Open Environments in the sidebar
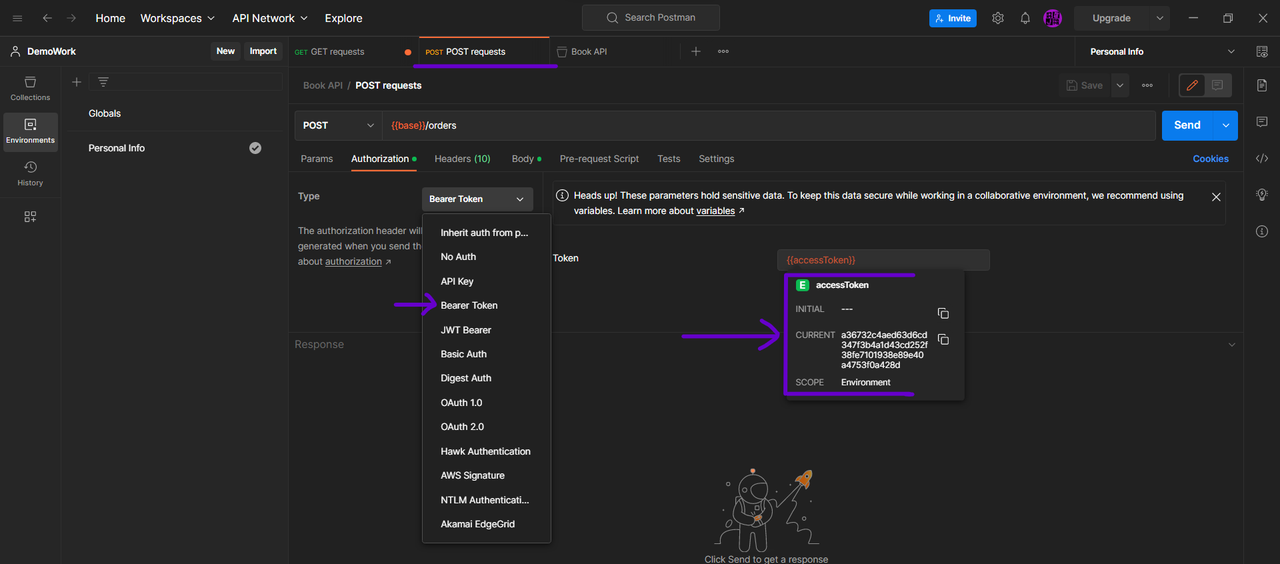This screenshot has height=564, width=1280. (30, 131)
